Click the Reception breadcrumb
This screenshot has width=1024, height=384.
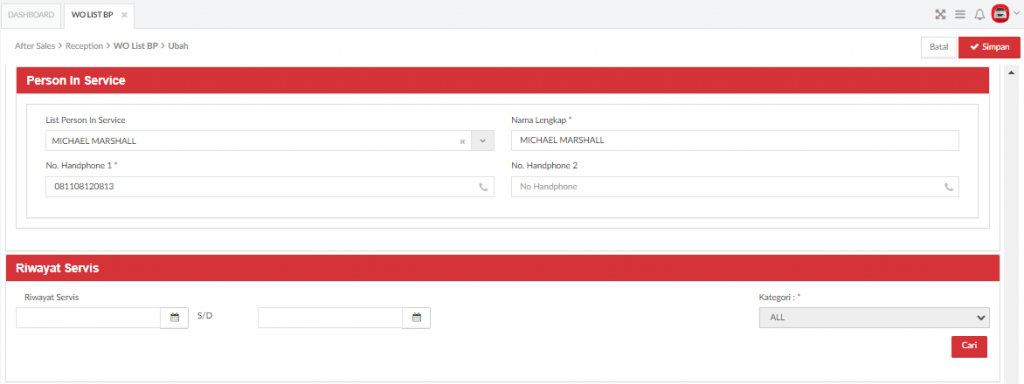coord(84,46)
